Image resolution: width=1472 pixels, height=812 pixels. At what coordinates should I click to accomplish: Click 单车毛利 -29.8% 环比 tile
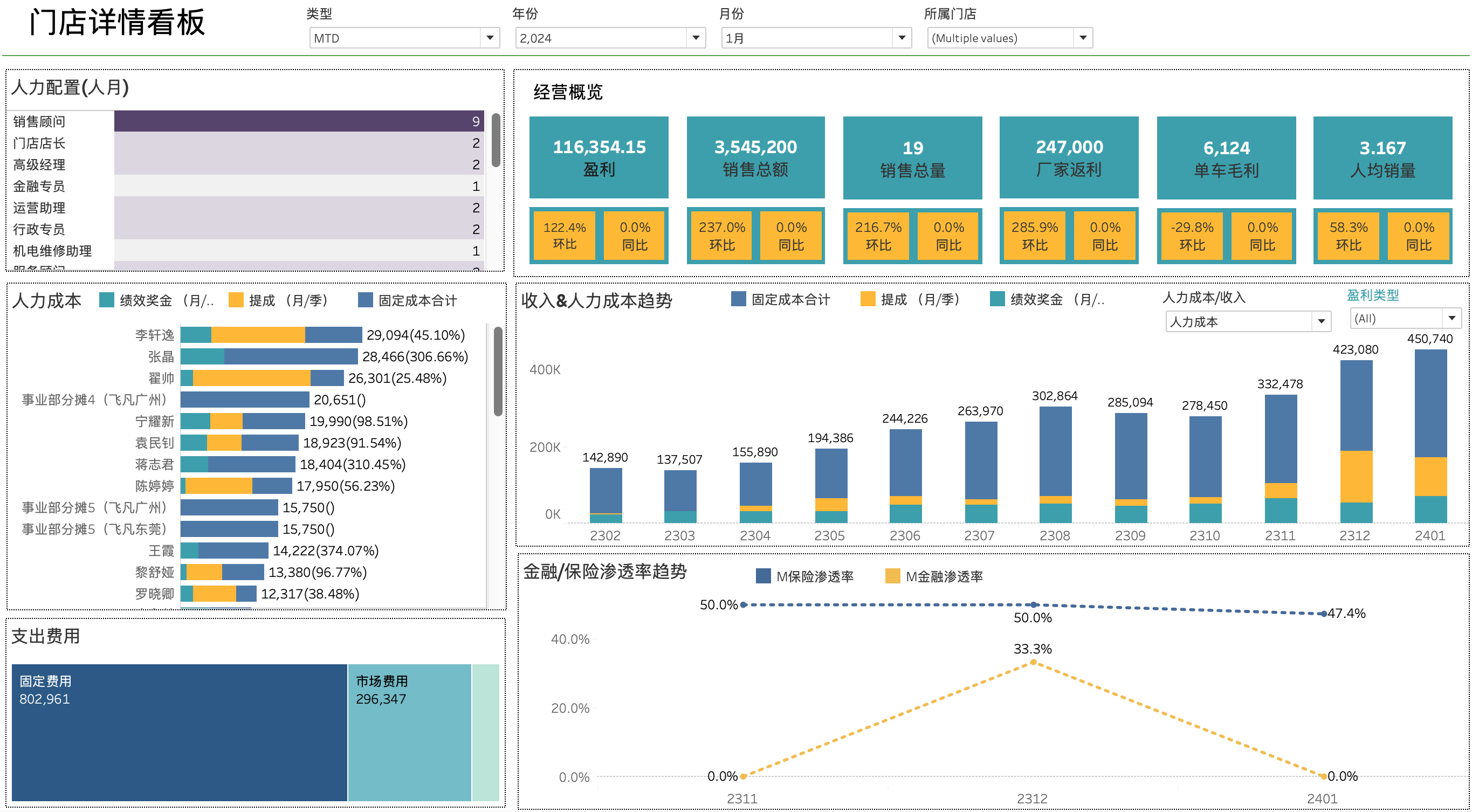1192,236
